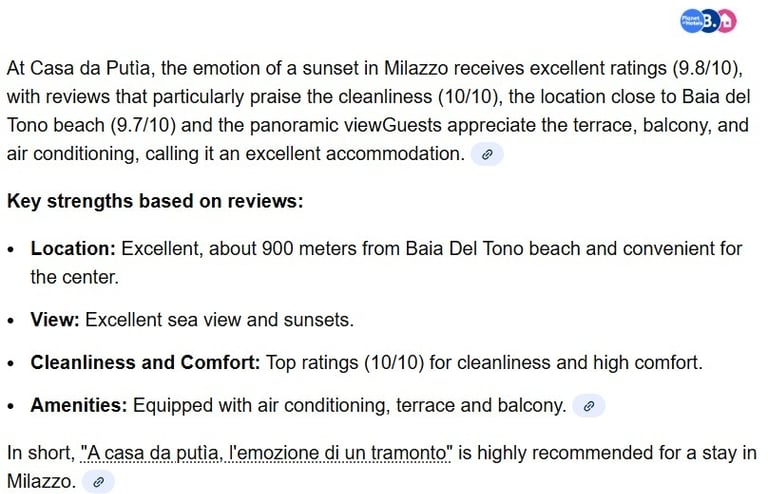
Task: Click link icon after 'excellent accommodation.'
Action: tap(487, 154)
